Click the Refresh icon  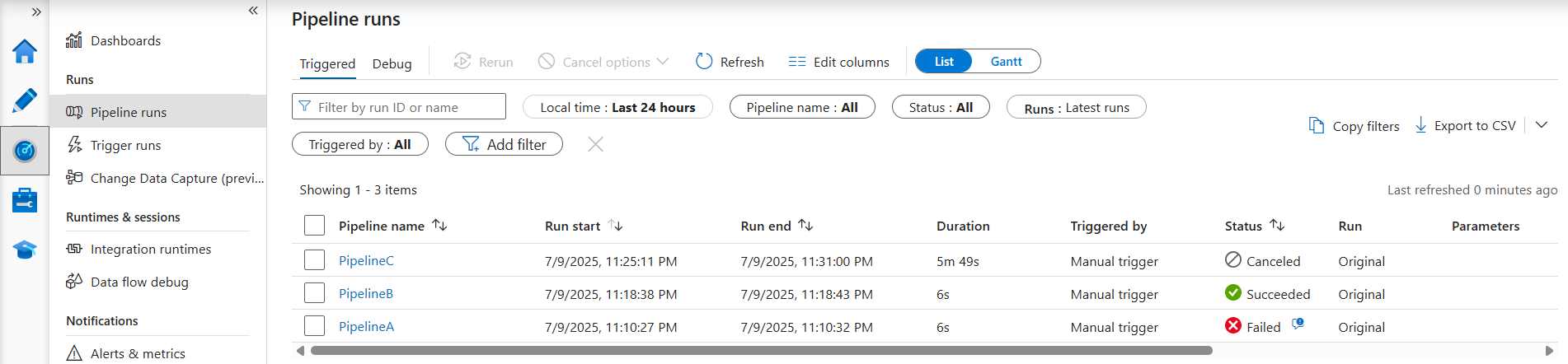704,62
